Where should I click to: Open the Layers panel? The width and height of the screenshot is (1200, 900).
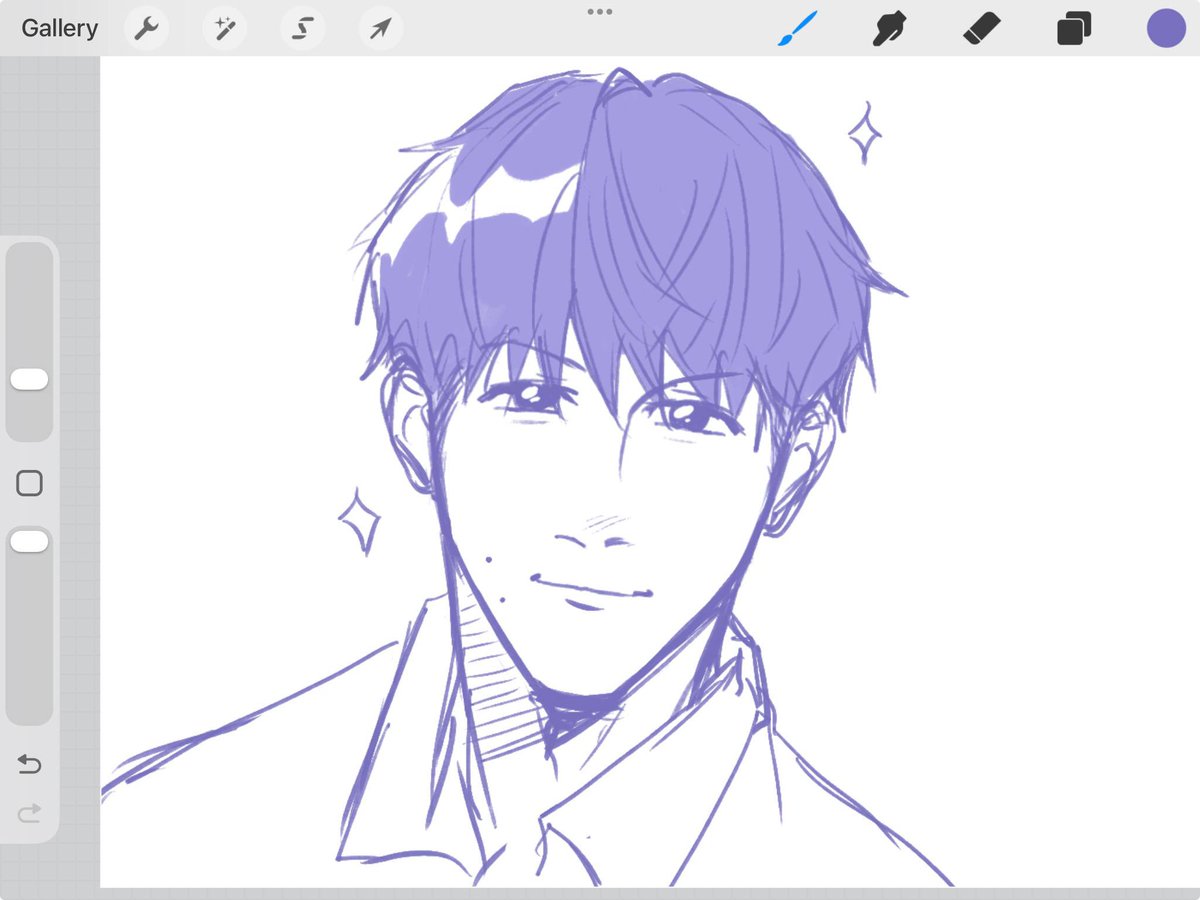click(x=1074, y=28)
